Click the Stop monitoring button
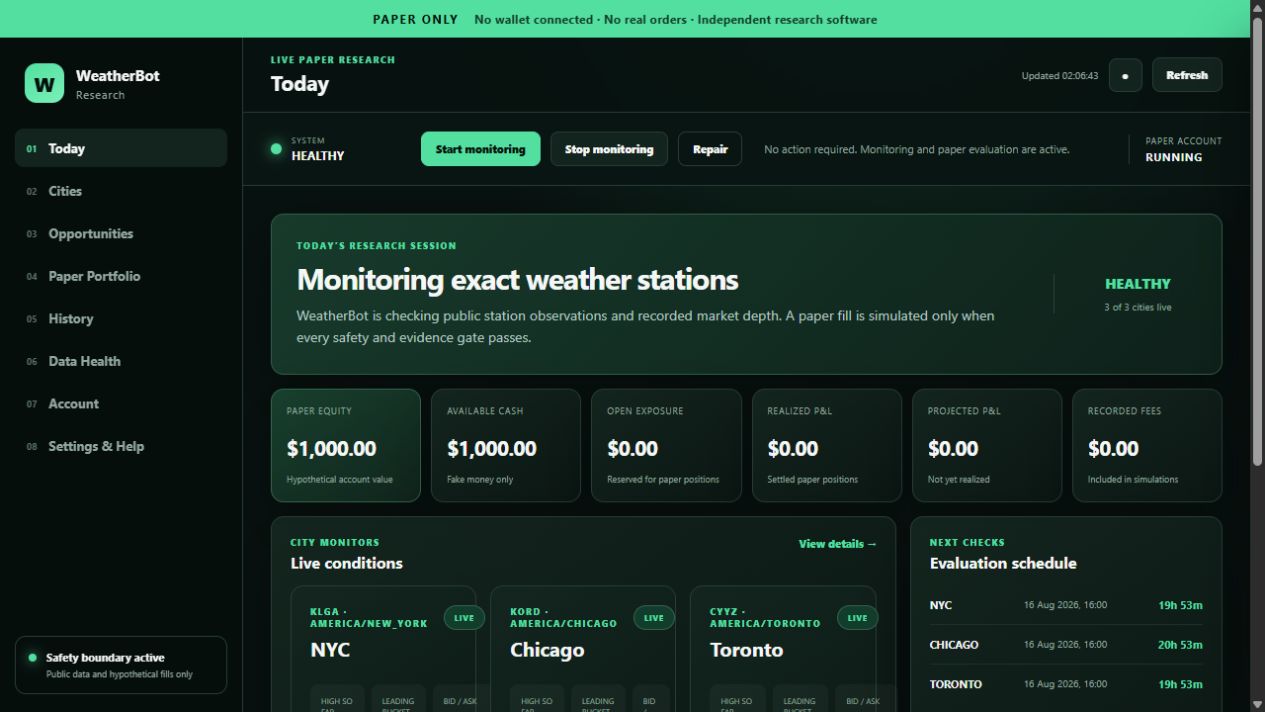 [x=609, y=149]
